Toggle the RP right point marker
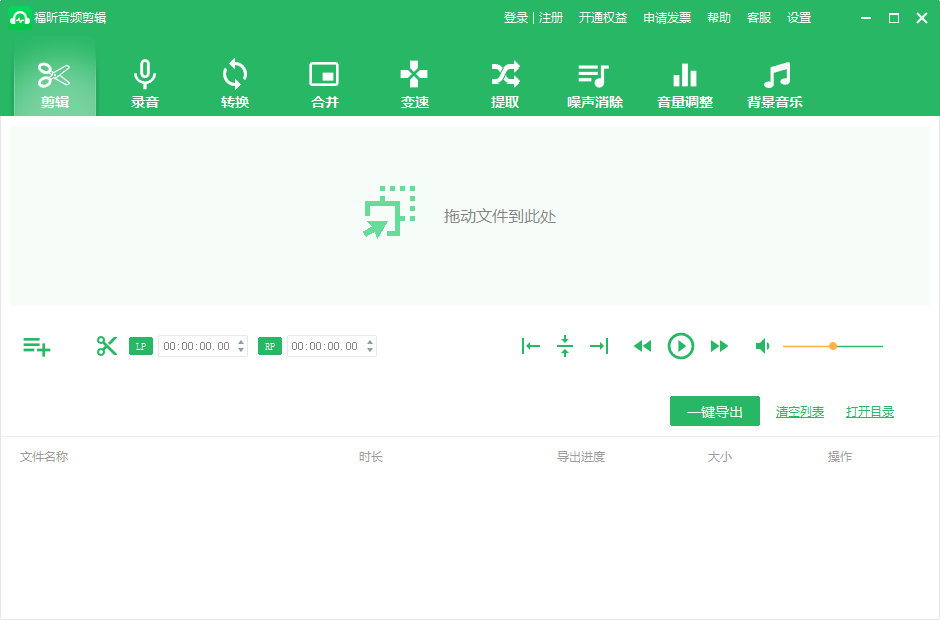940x620 pixels. pos(269,346)
